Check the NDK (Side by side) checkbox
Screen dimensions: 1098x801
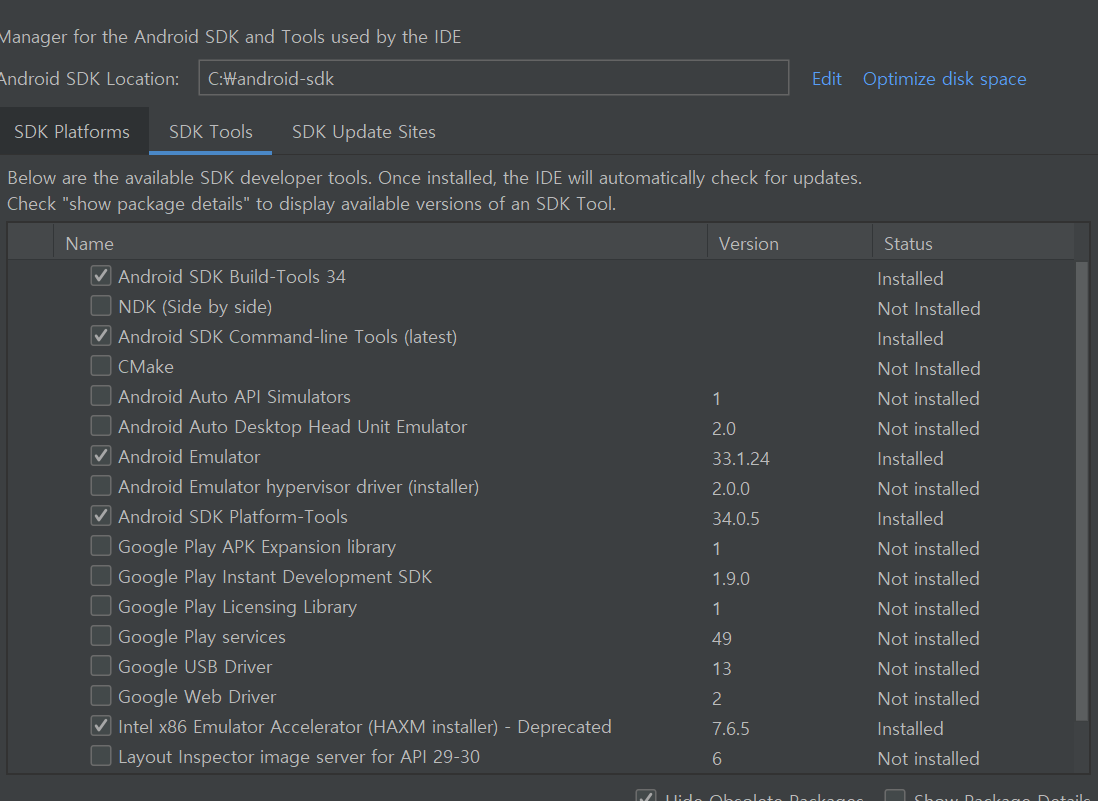pyautogui.click(x=101, y=306)
